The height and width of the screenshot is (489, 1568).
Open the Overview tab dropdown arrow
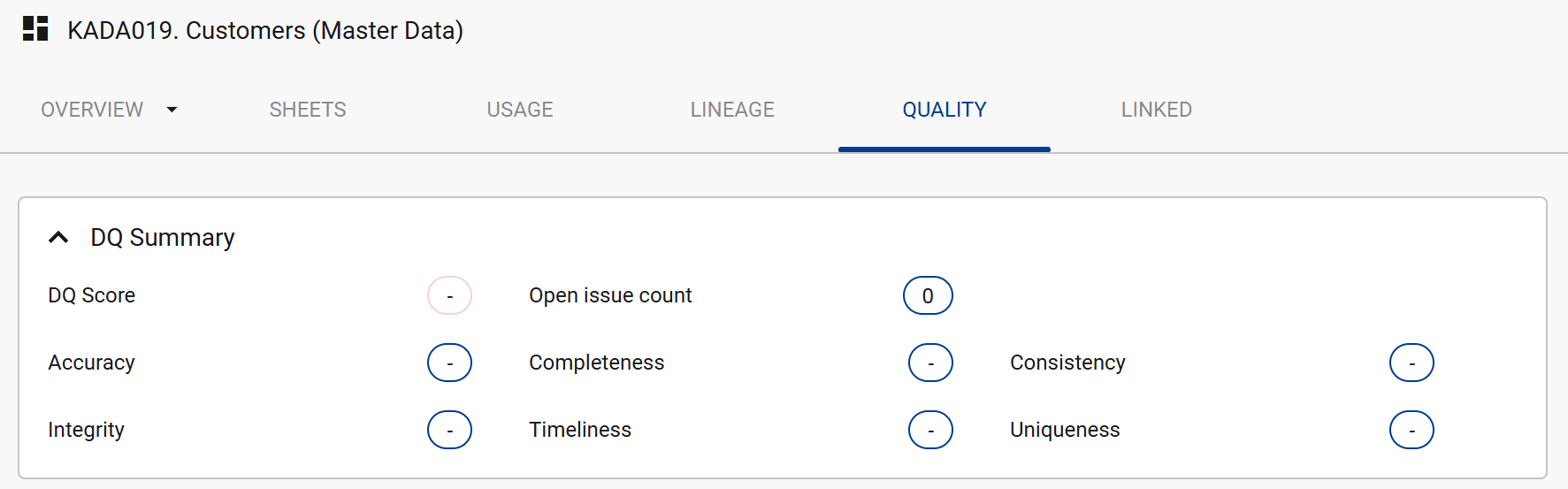point(172,110)
